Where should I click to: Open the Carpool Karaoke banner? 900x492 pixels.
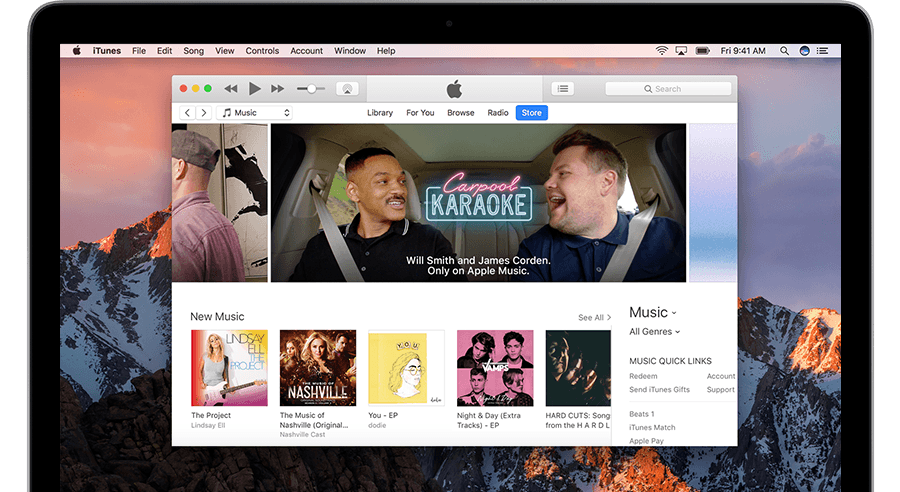click(x=478, y=203)
